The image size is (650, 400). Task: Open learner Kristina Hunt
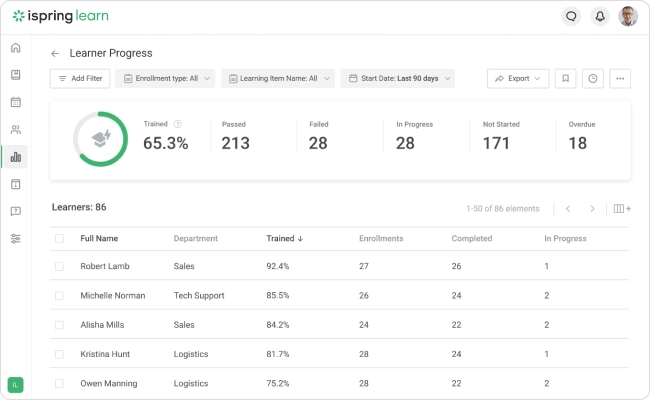tap(105, 354)
